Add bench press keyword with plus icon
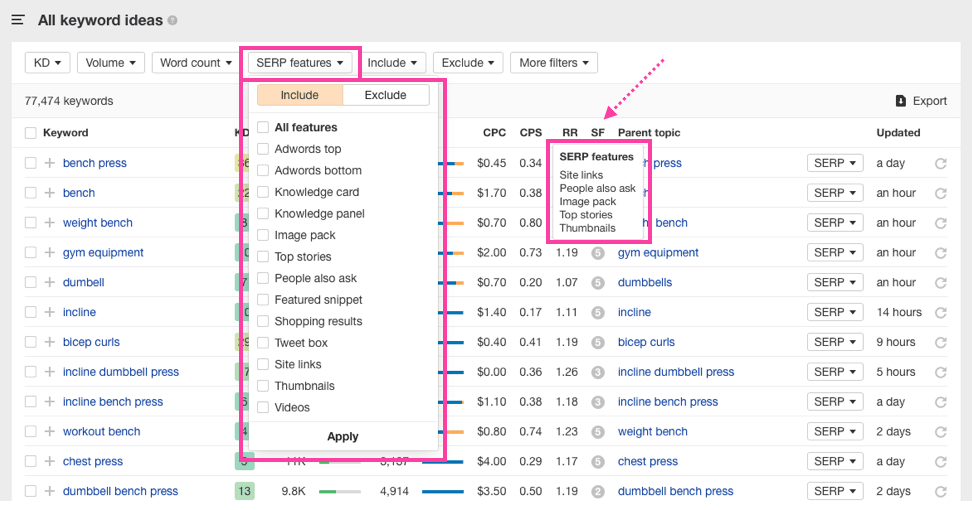This screenshot has width=972, height=510. click(50, 163)
